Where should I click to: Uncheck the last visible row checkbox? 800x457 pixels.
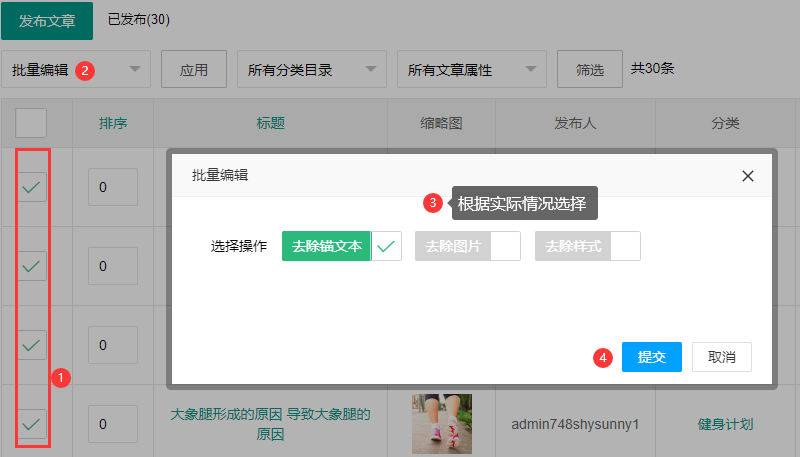pos(32,424)
